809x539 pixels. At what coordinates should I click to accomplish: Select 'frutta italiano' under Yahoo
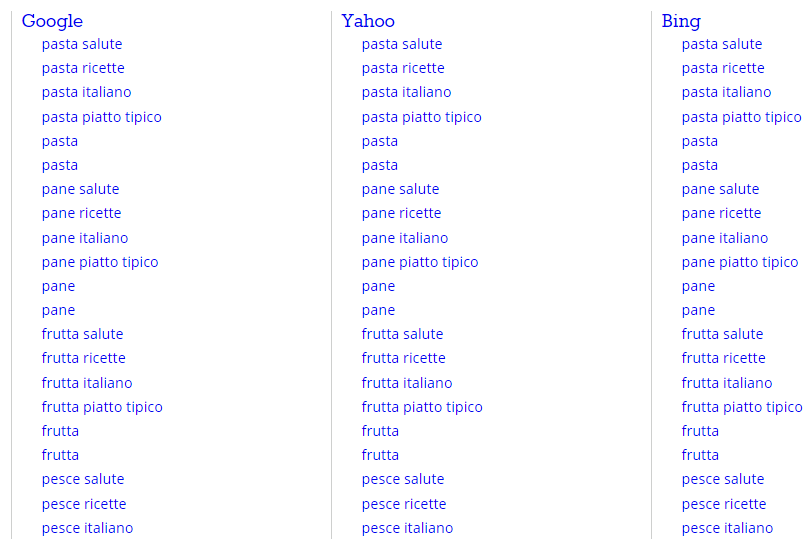pyautogui.click(x=407, y=383)
